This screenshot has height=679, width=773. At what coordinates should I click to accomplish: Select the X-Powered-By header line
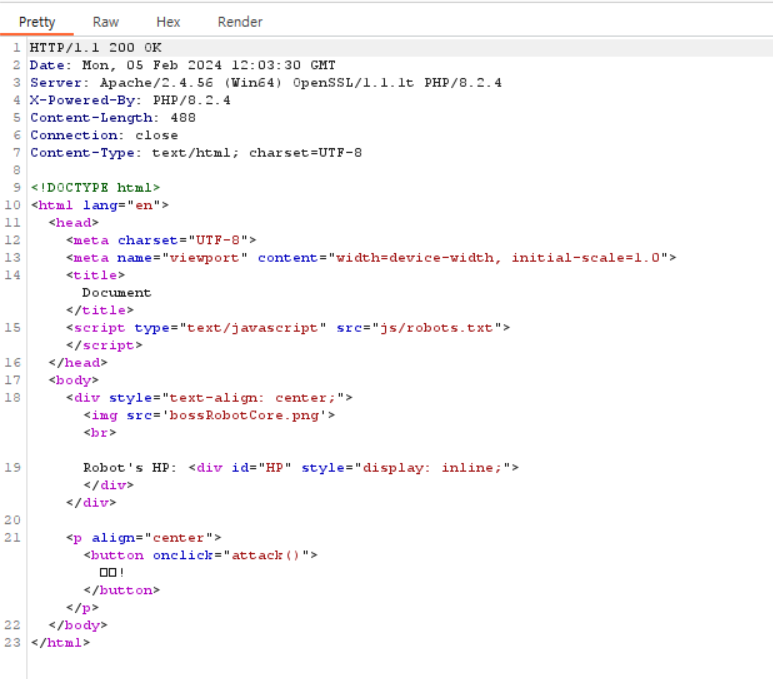130,100
